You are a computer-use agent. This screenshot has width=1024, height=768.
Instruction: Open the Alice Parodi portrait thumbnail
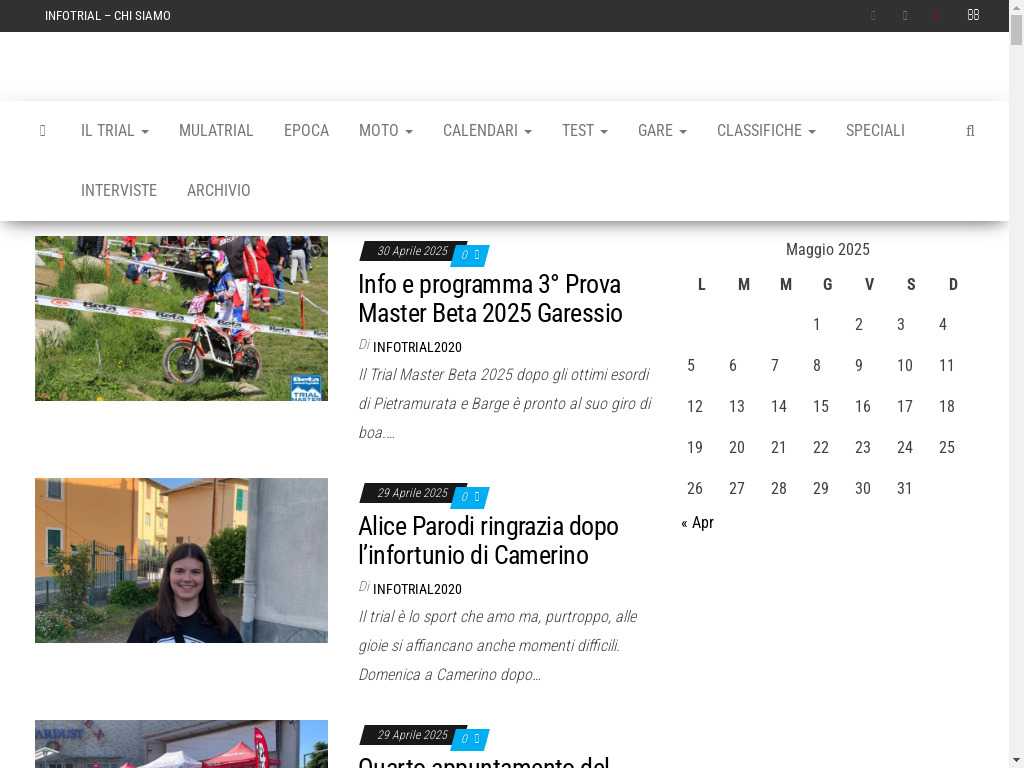(182, 560)
